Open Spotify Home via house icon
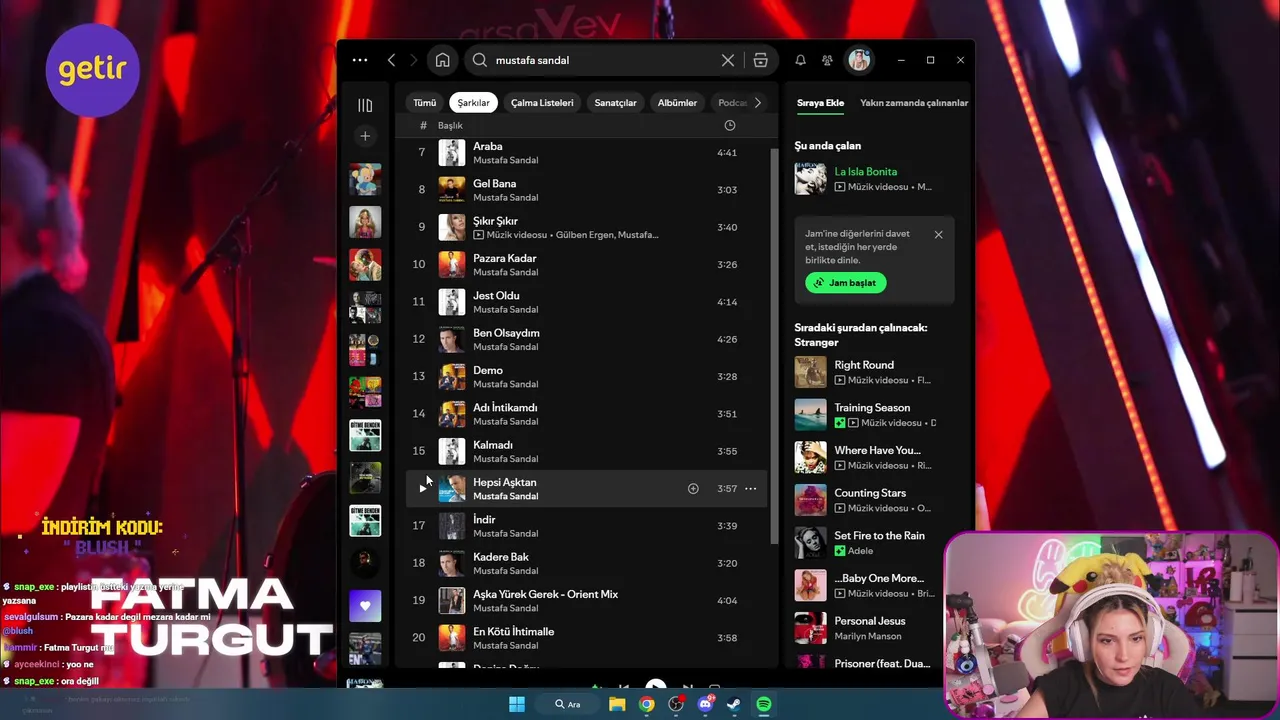1280x720 pixels. 442,60
